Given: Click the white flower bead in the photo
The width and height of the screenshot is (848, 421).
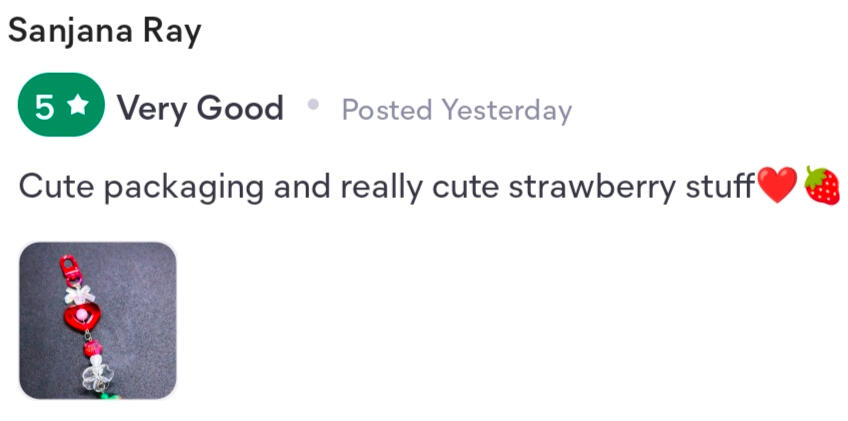Looking at the screenshot, I should pyautogui.click(x=97, y=375).
